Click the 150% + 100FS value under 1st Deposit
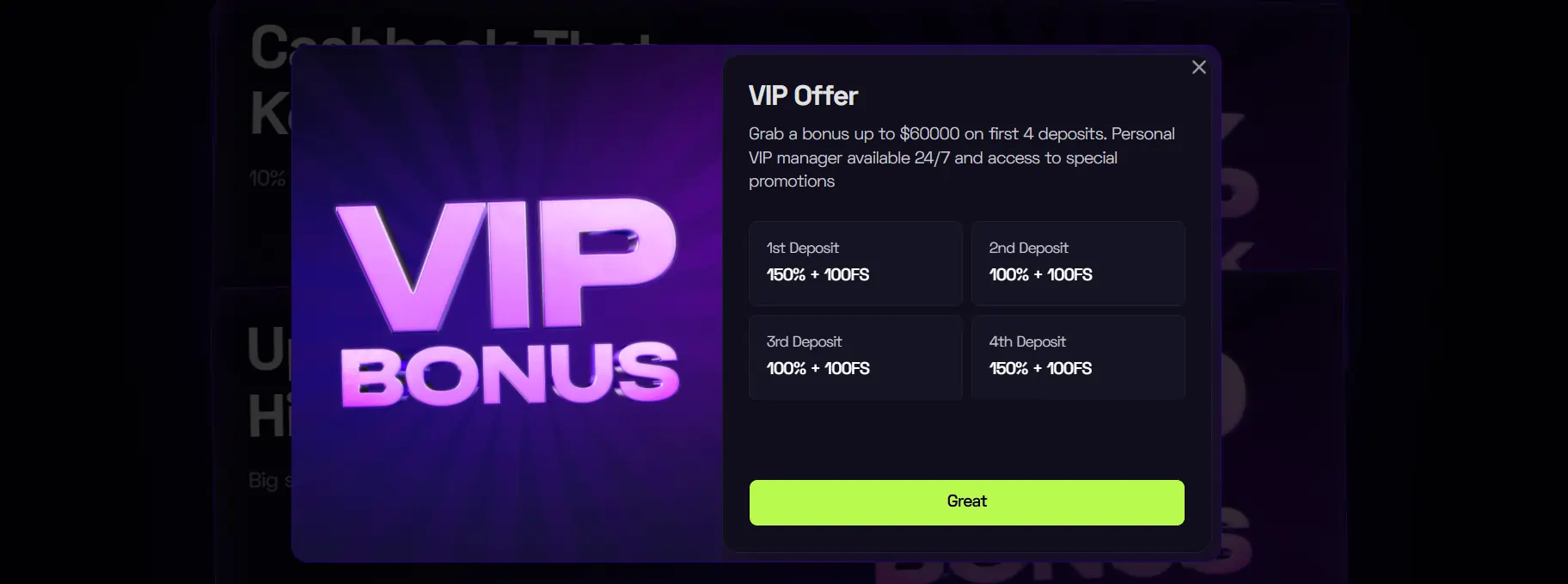This screenshot has height=584, width=1568. (818, 274)
